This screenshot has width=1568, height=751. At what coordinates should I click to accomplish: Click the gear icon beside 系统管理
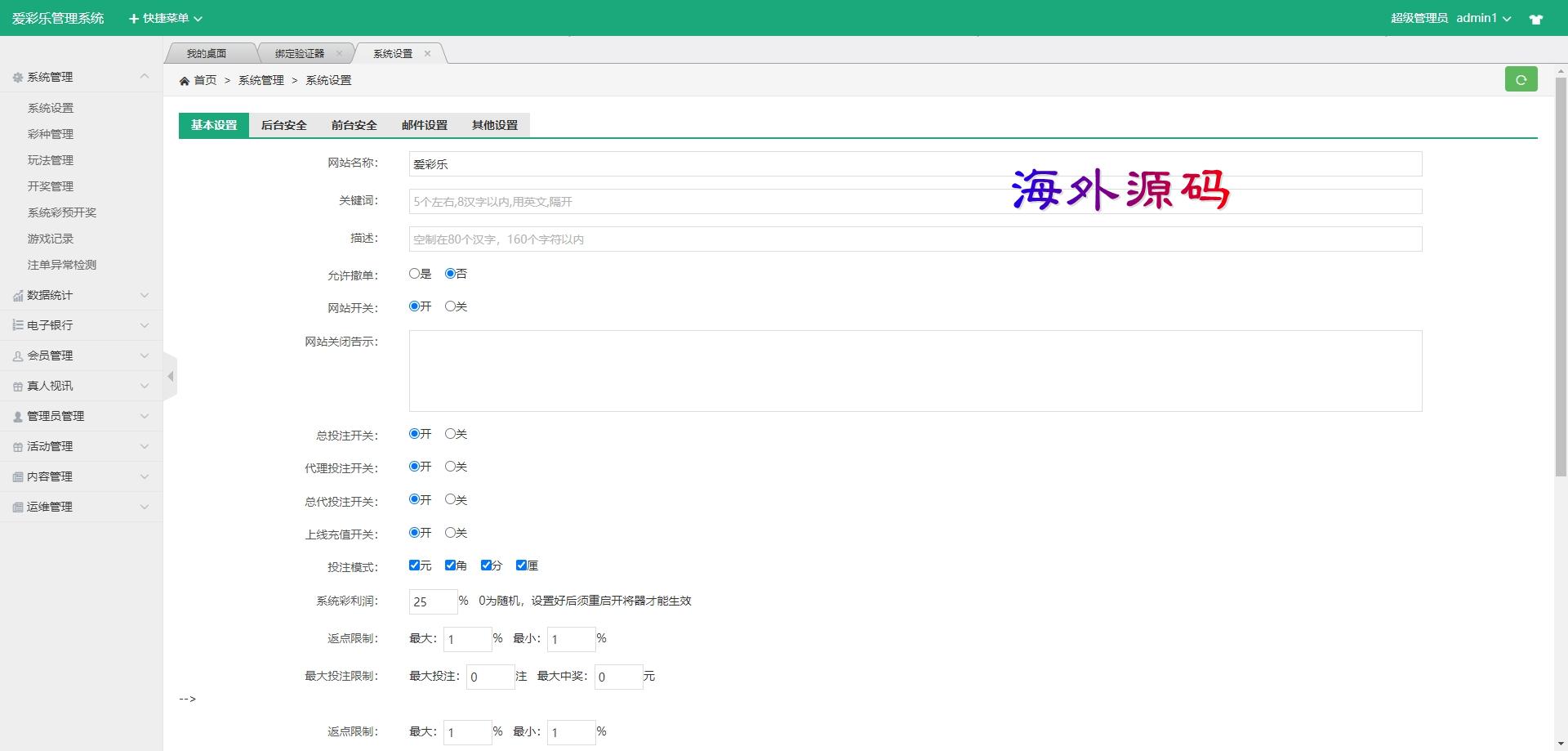[x=18, y=78]
